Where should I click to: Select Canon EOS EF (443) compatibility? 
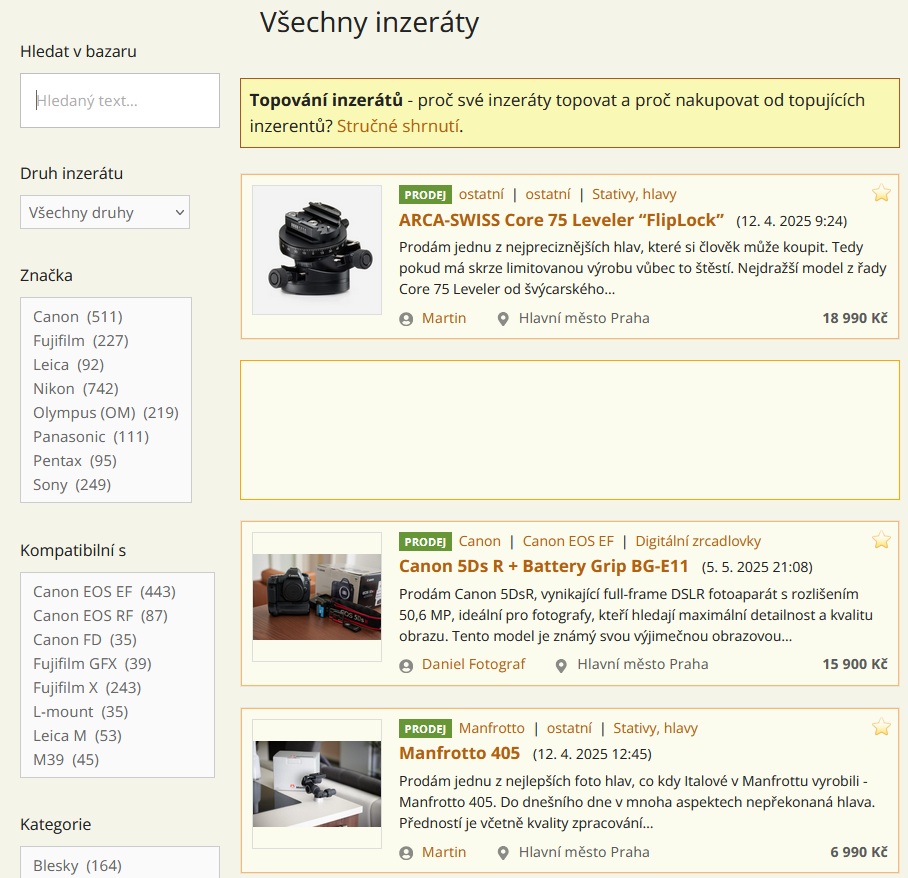point(104,592)
